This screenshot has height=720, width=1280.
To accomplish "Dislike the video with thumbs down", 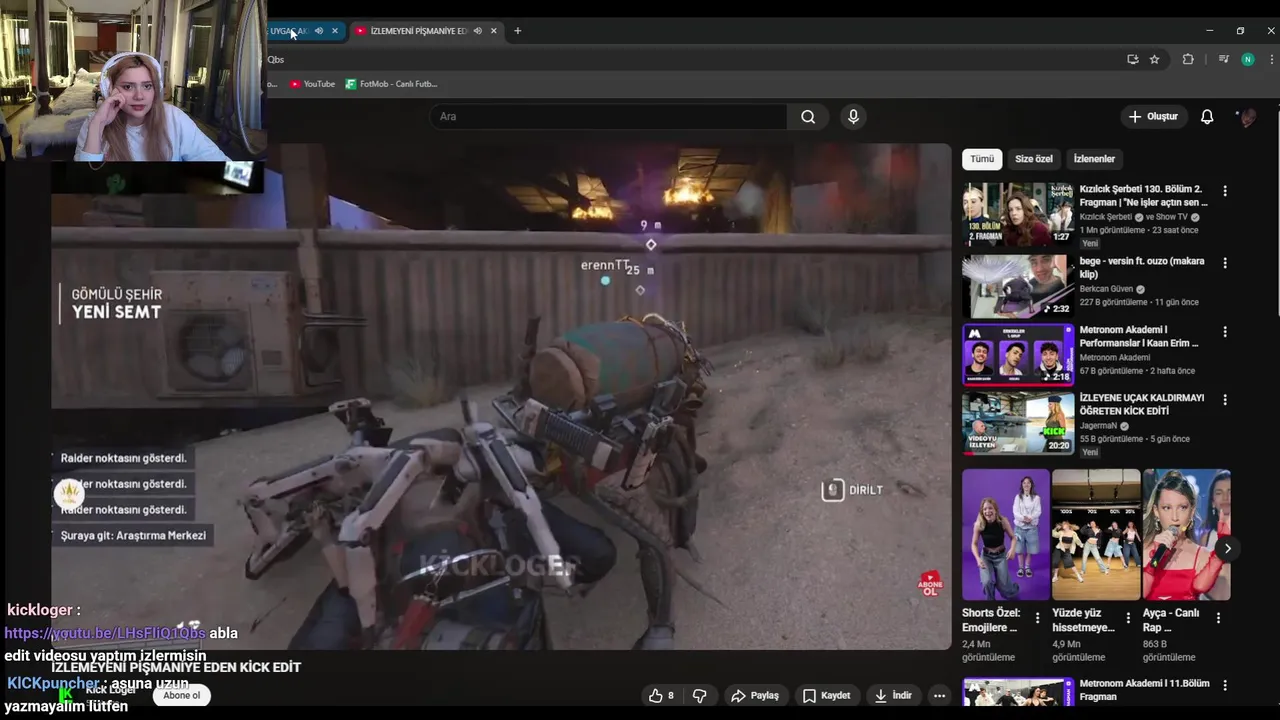I will tap(700, 696).
